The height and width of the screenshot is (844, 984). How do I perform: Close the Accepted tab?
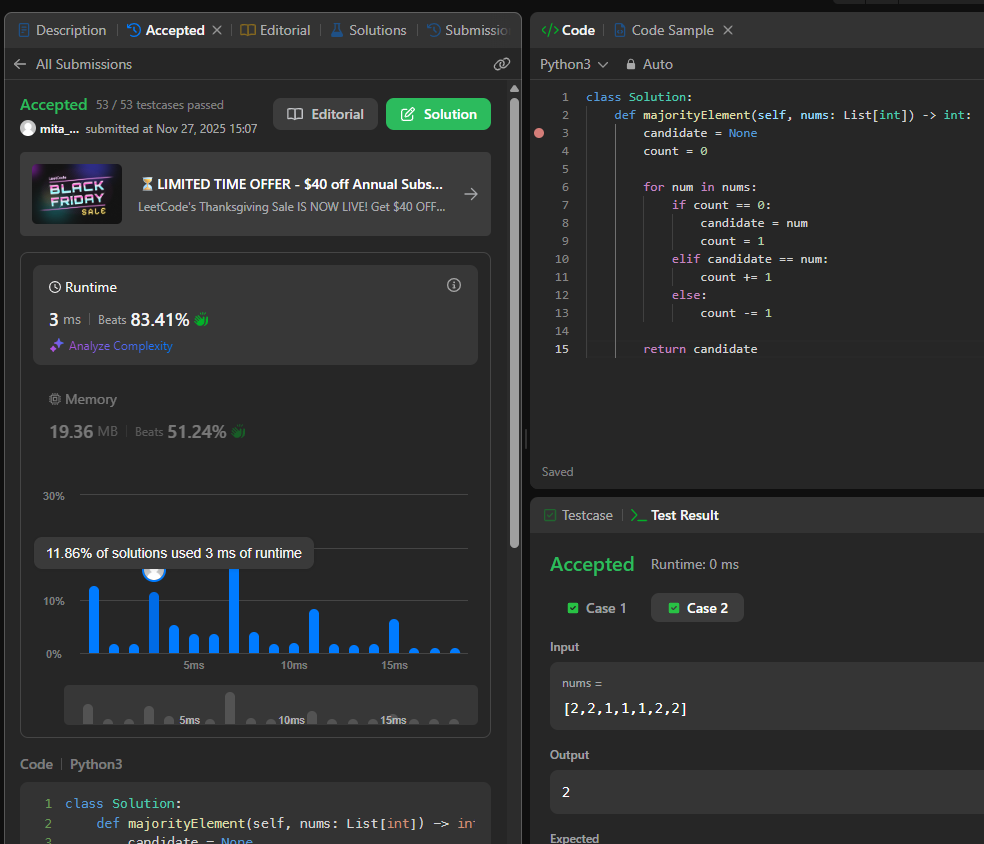click(217, 30)
